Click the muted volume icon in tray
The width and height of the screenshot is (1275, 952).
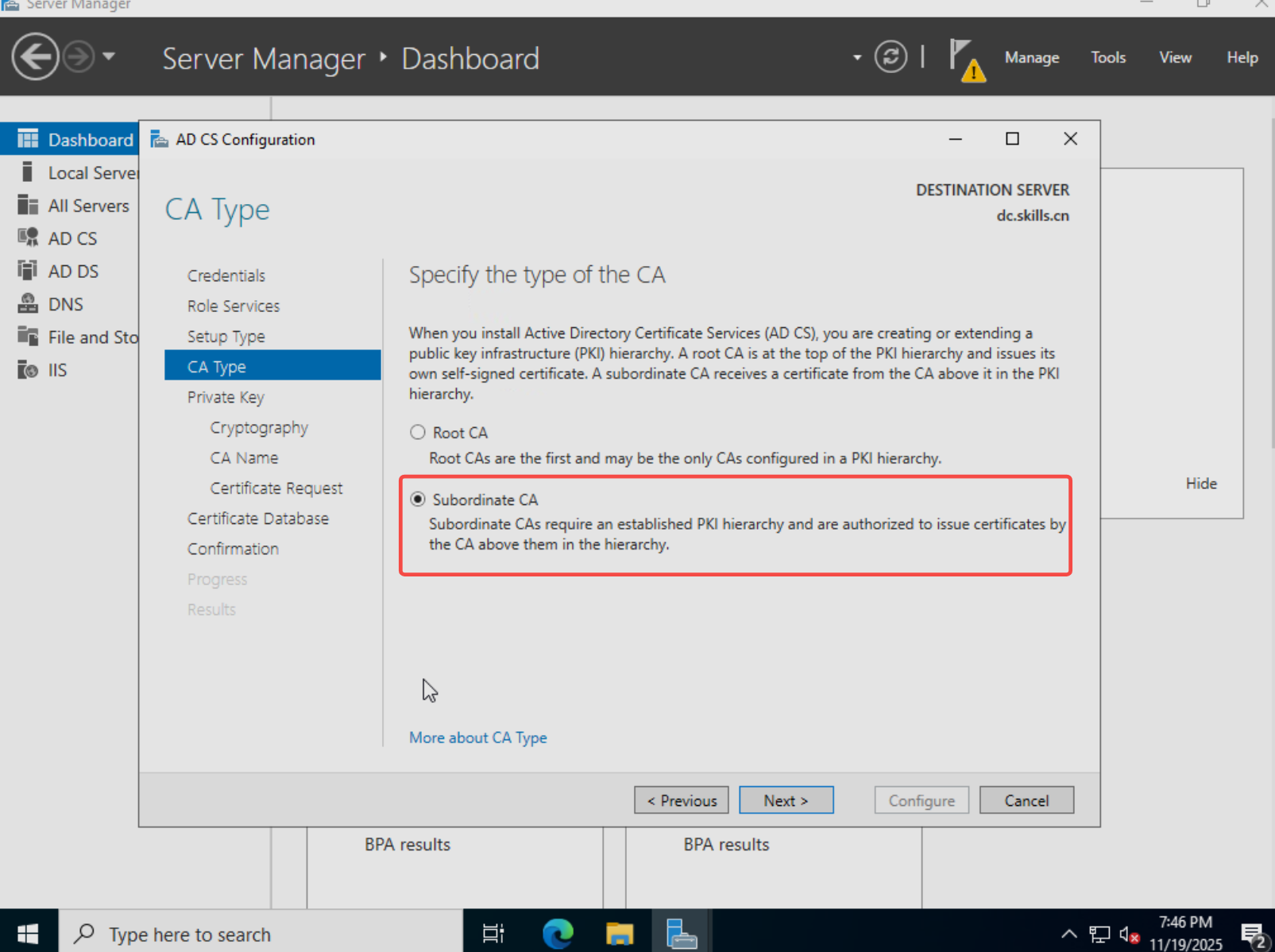[x=1129, y=934]
